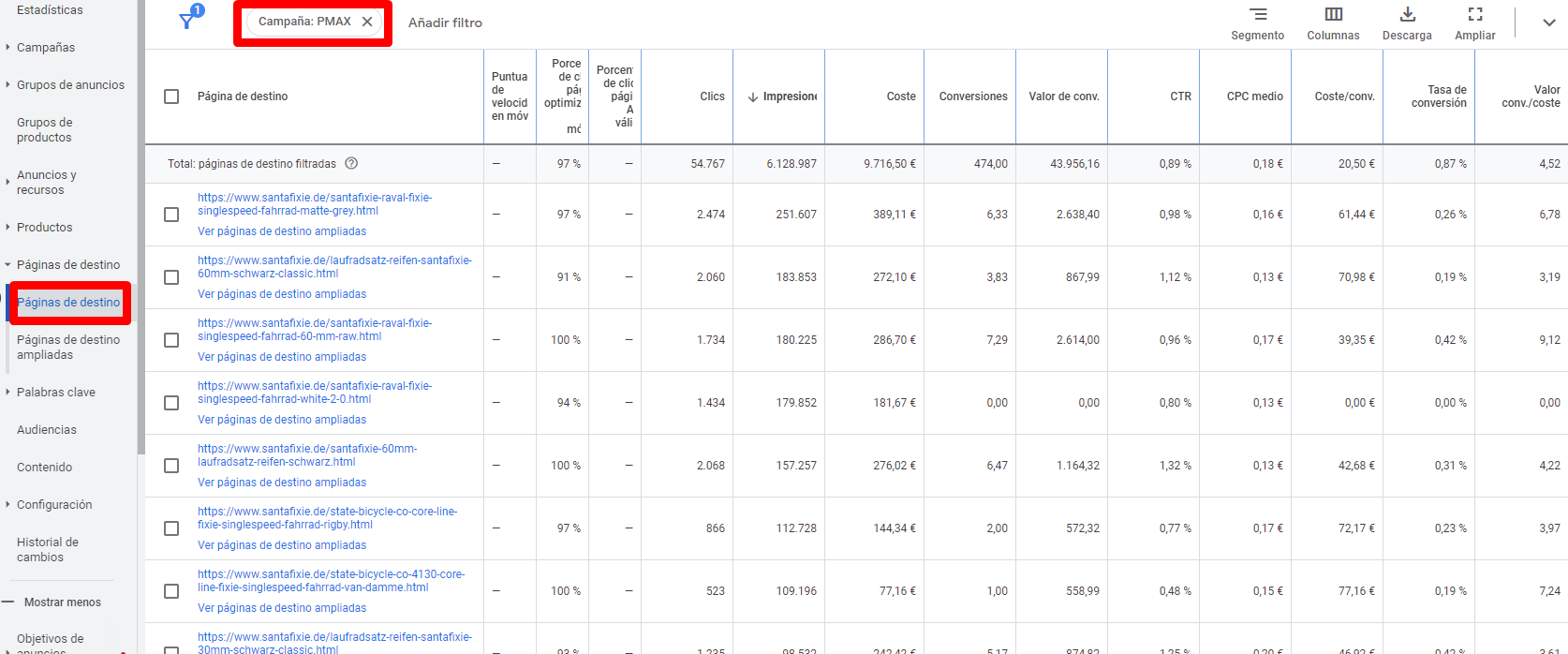Expand Palabras clave sidebar item

point(7,392)
